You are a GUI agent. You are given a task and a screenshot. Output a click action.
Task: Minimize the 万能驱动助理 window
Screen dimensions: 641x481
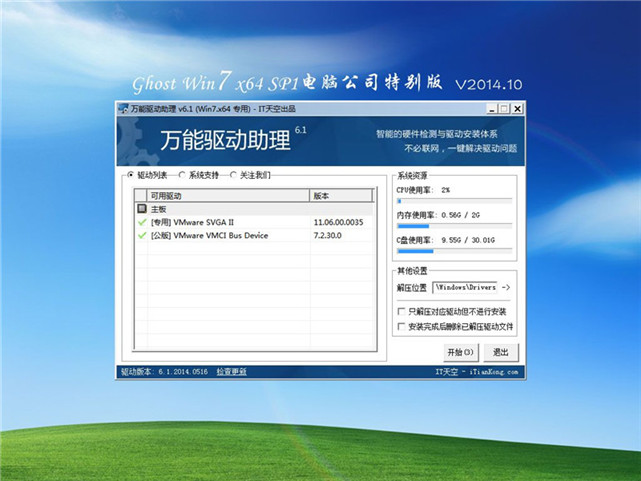490,108
